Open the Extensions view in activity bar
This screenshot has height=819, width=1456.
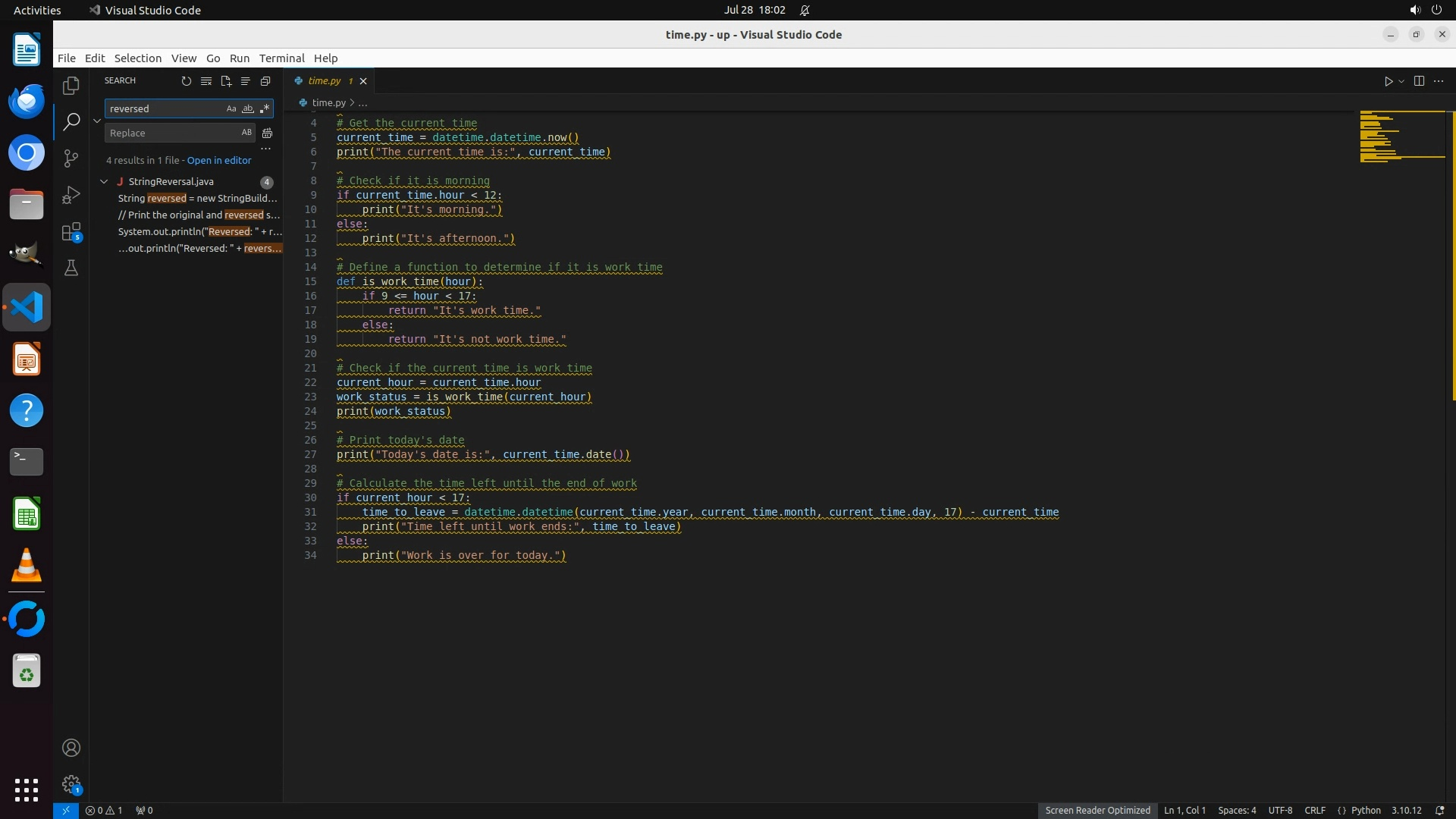[71, 232]
